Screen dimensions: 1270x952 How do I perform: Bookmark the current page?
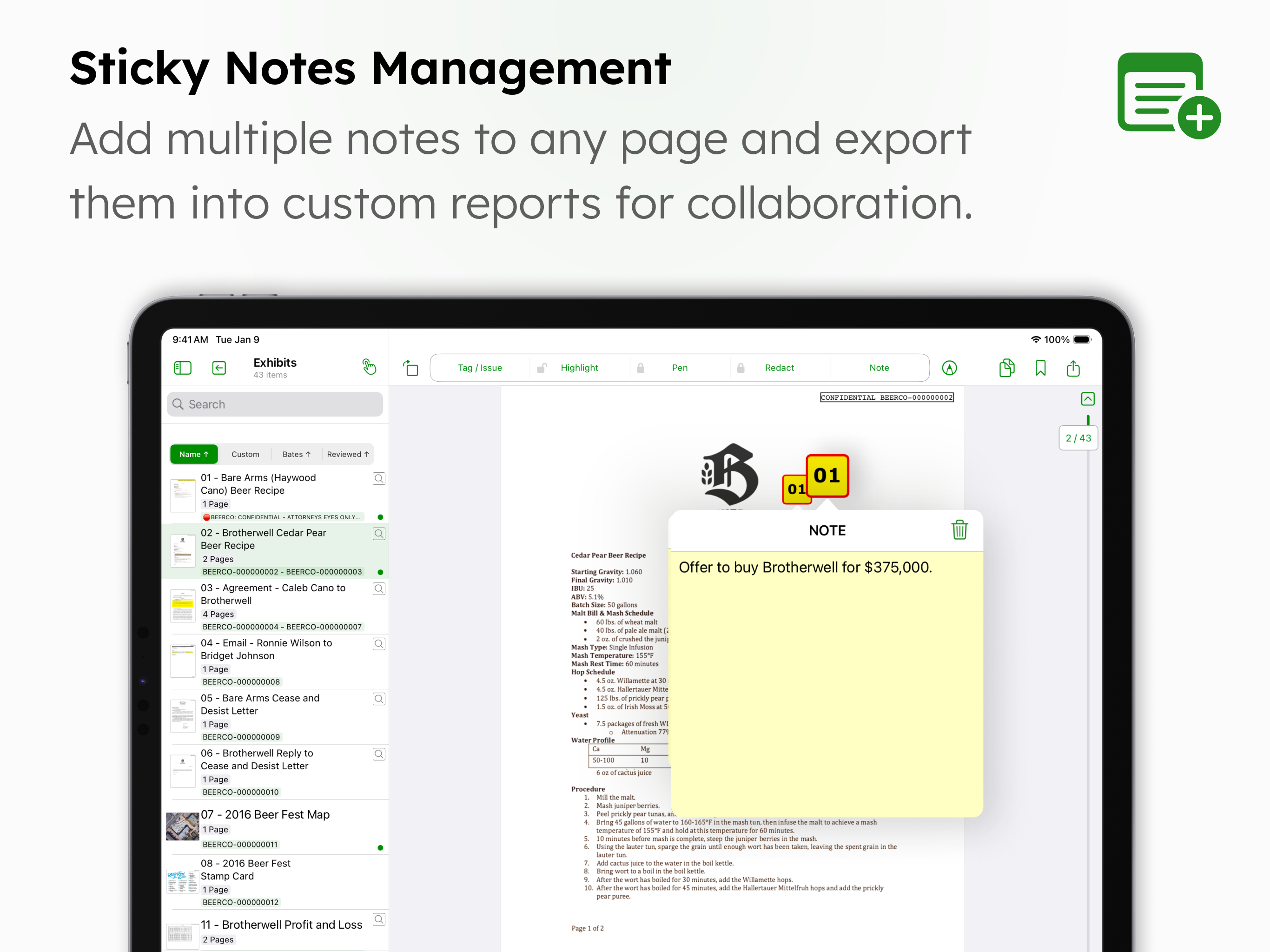click(1040, 368)
